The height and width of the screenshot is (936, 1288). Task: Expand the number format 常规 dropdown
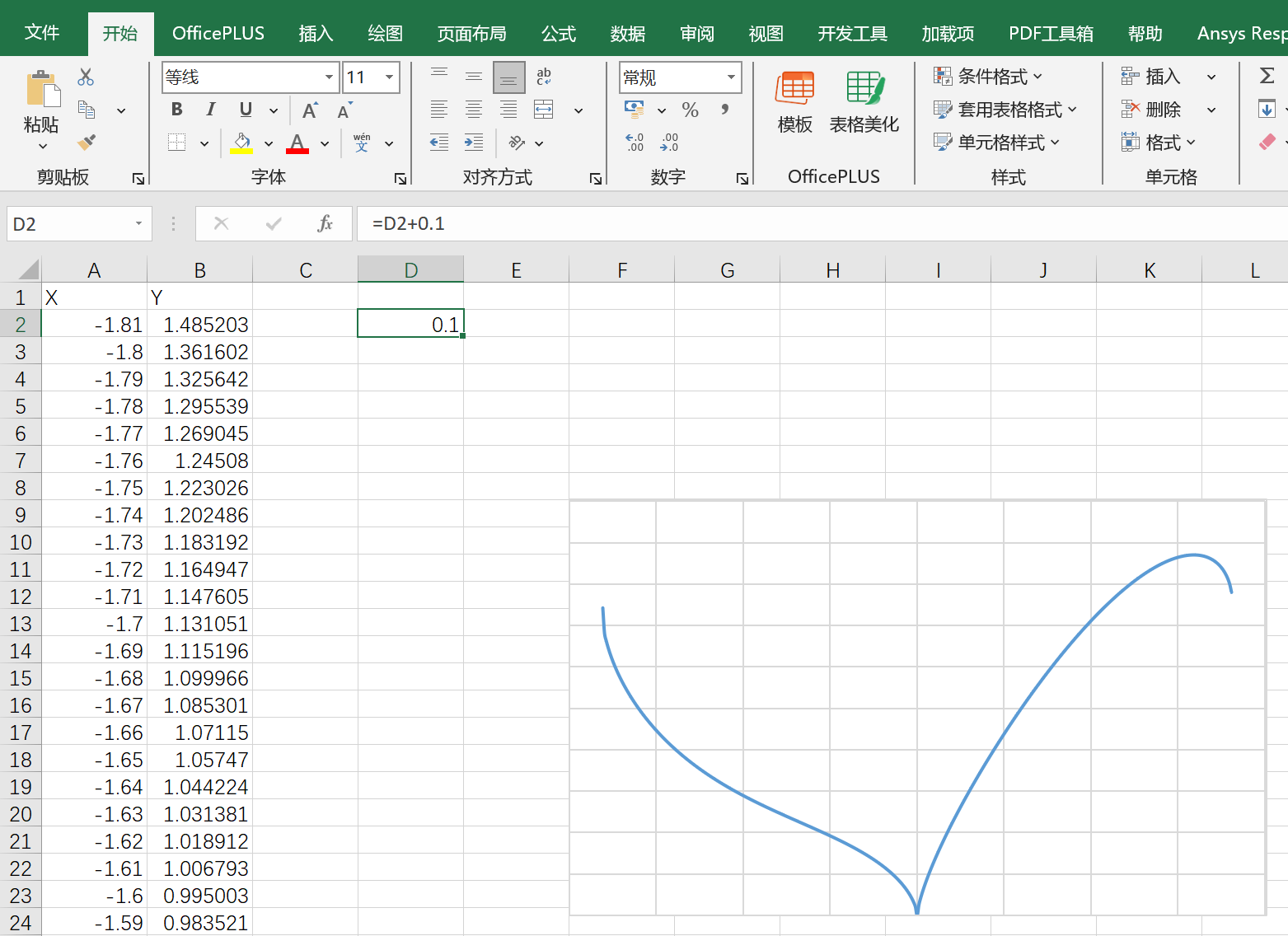pos(731,77)
